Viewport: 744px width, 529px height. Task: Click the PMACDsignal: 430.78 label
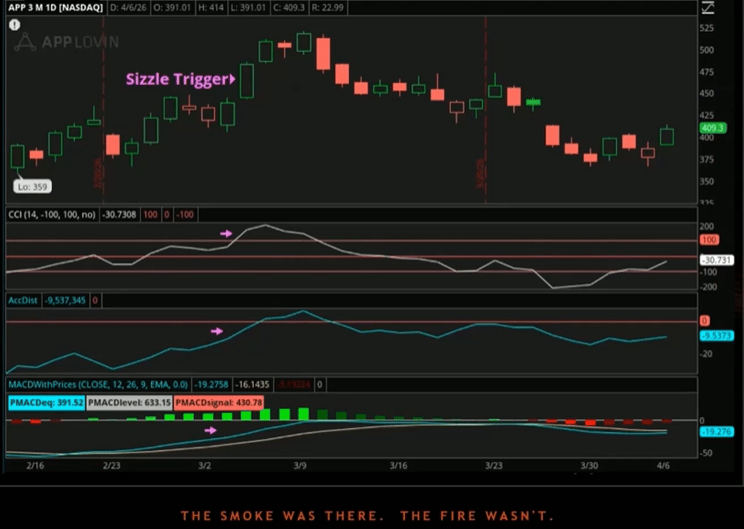click(x=218, y=403)
